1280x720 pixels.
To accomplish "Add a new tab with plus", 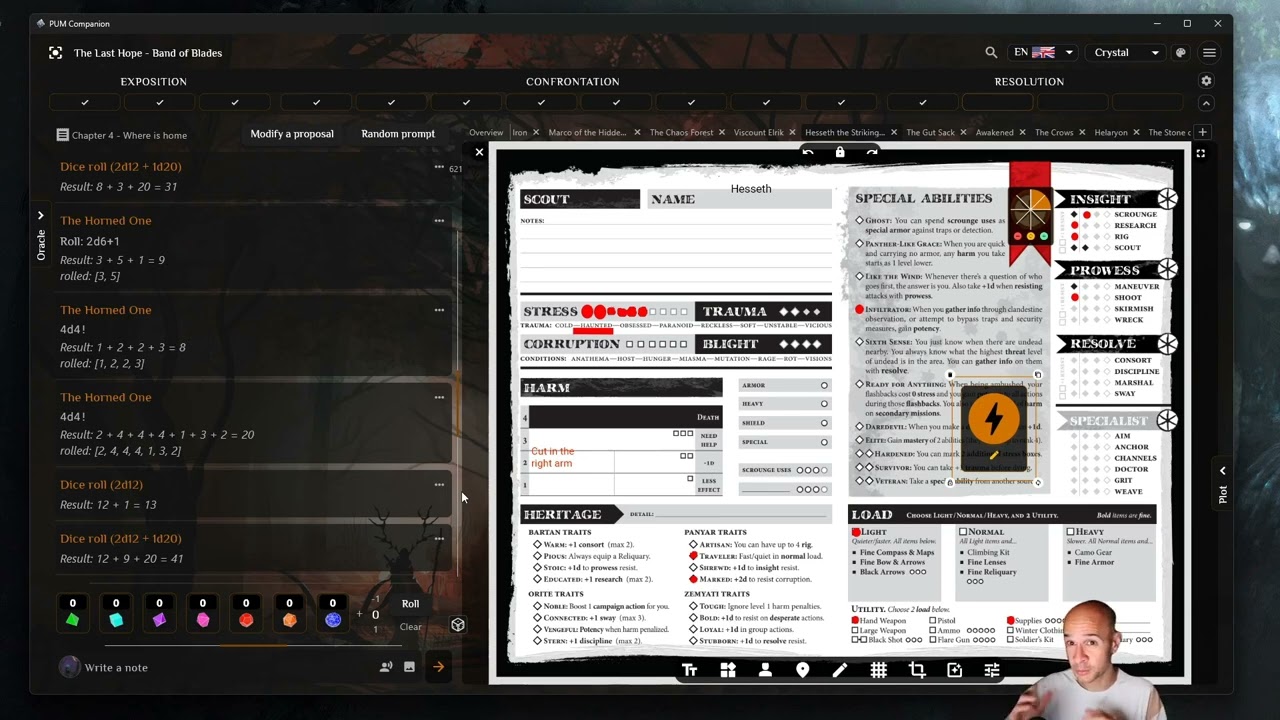I will pyautogui.click(x=1203, y=132).
